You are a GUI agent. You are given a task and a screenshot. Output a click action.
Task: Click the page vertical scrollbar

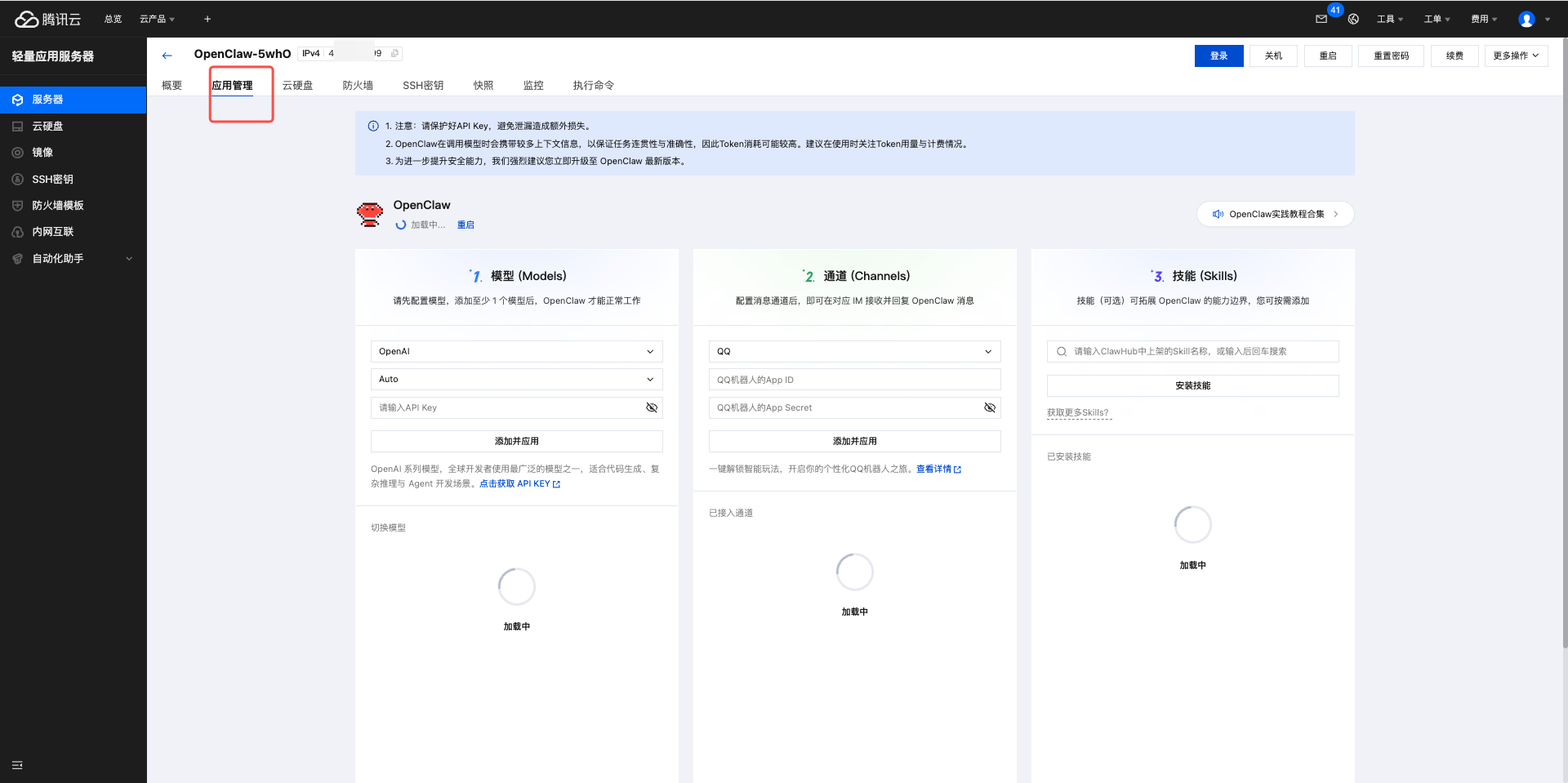pos(1564,343)
